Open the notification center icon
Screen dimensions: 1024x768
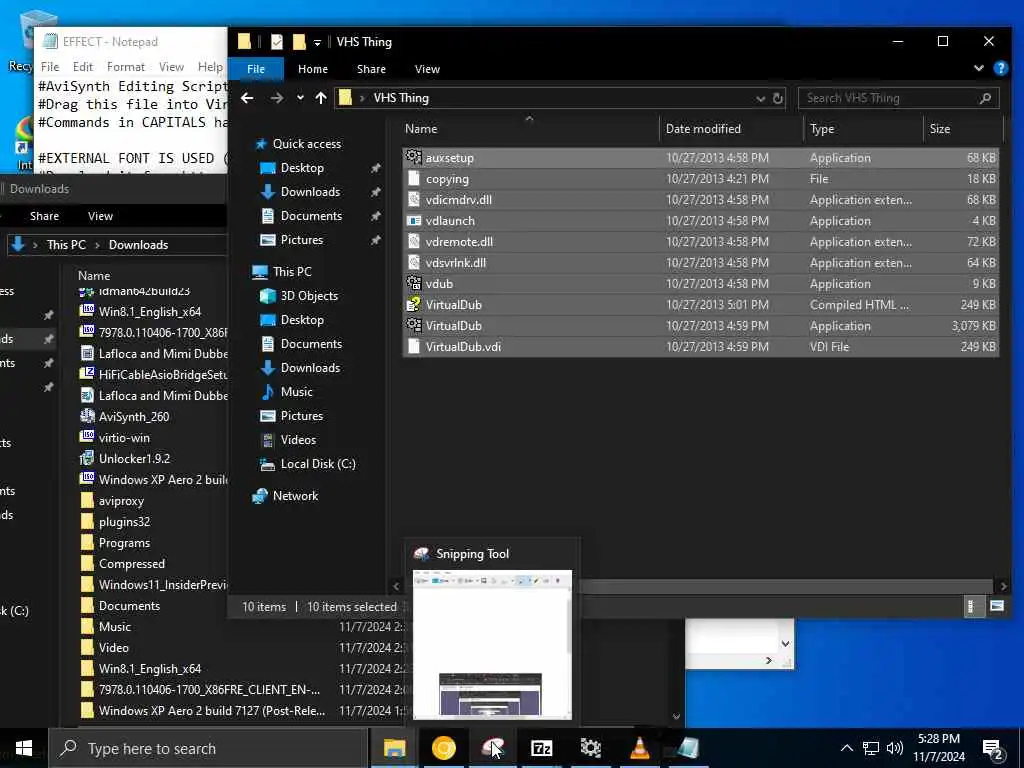pyautogui.click(x=993, y=749)
